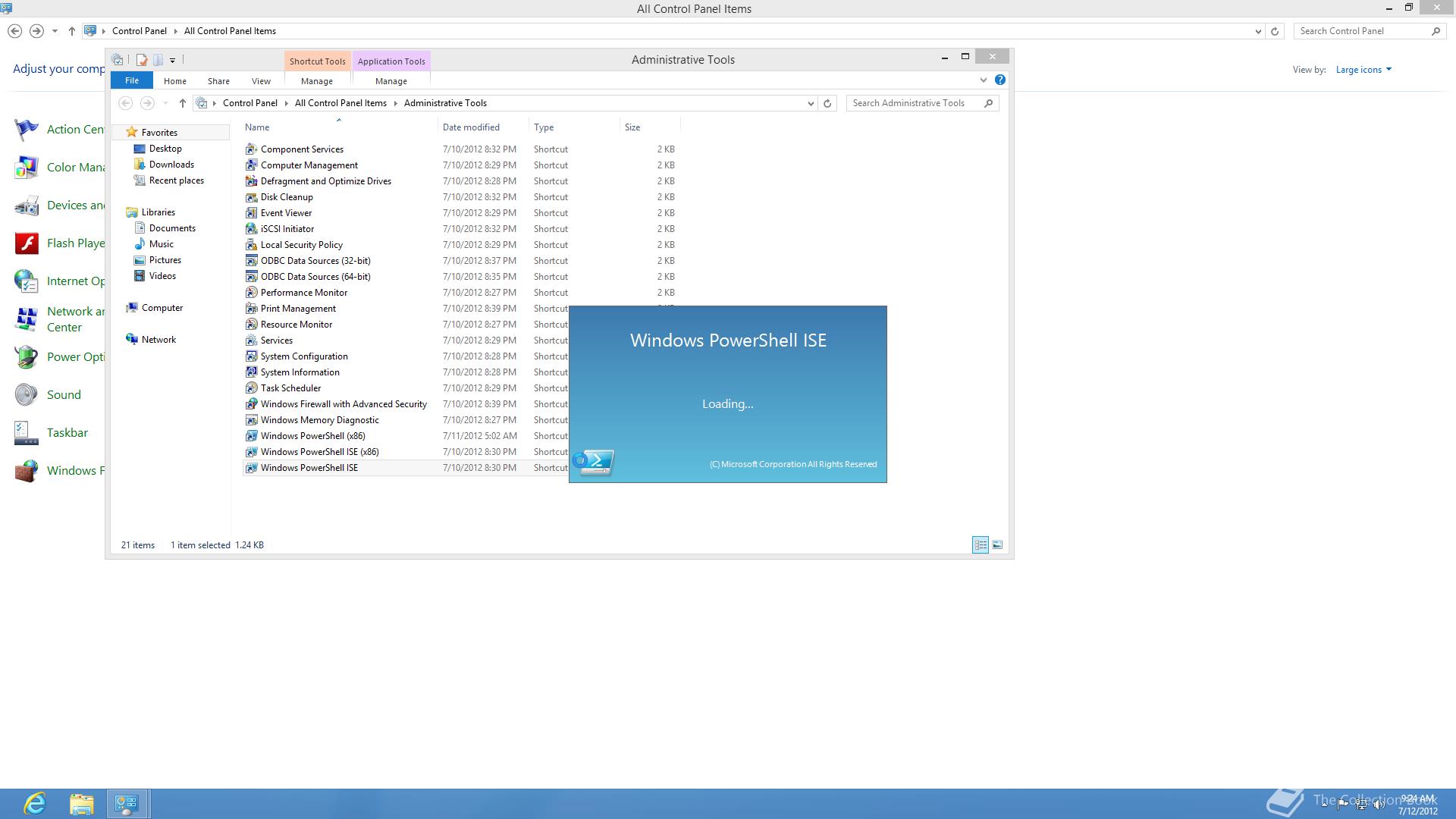Switch to details view layout
This screenshot has width=1456, height=819.
(x=981, y=544)
